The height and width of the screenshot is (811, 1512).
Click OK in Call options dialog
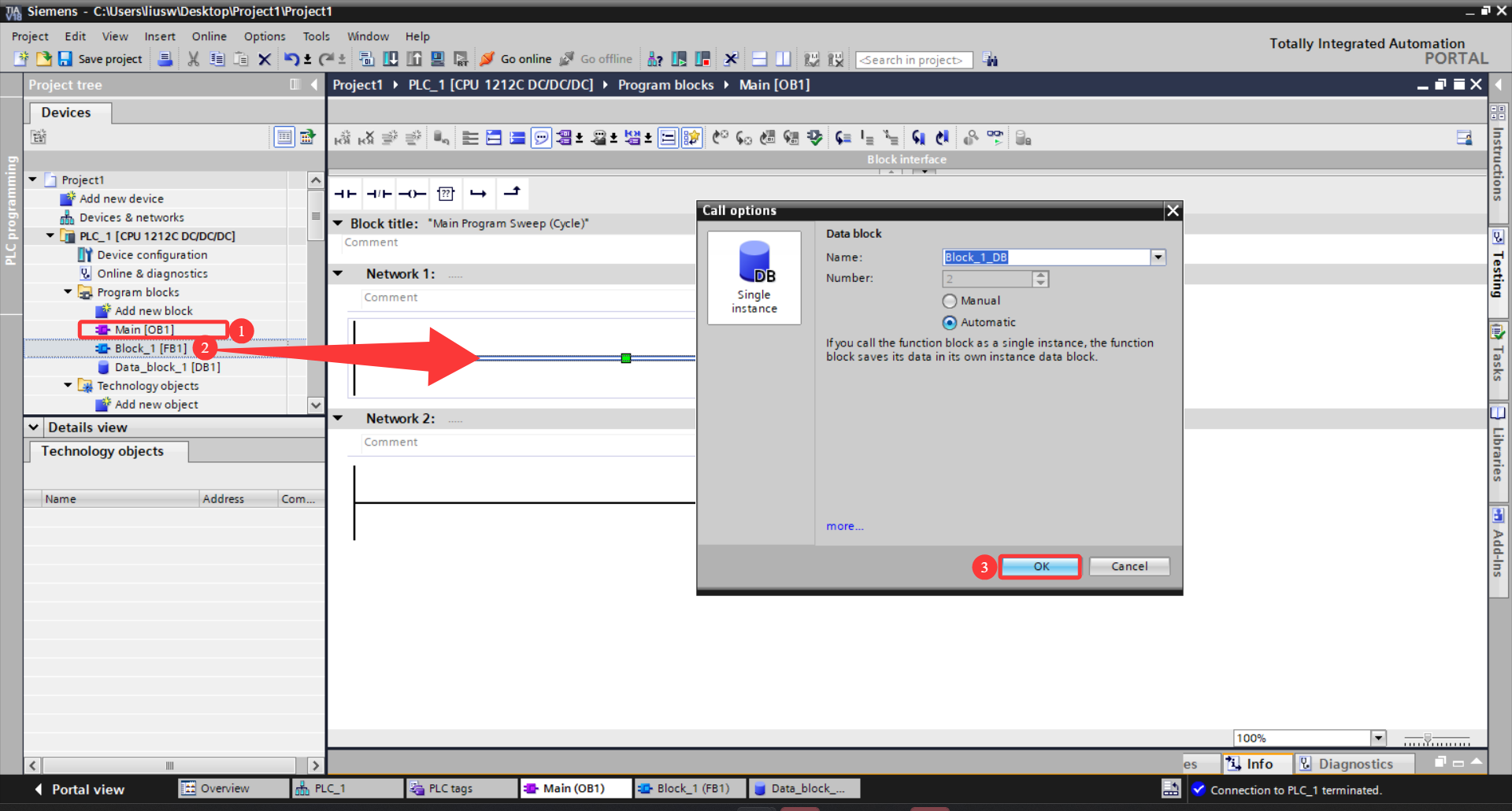tap(1041, 567)
